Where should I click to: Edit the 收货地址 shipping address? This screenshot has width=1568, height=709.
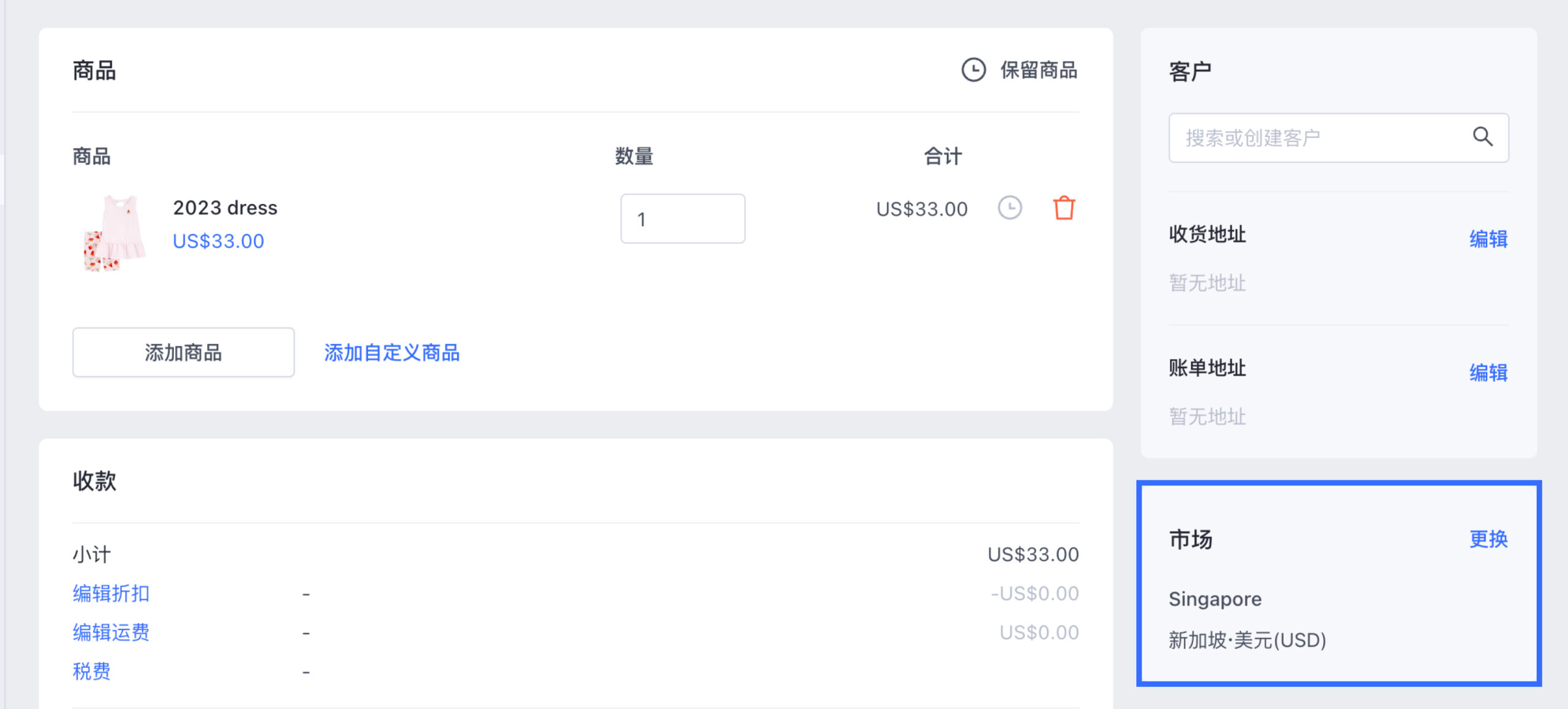[x=1488, y=239]
